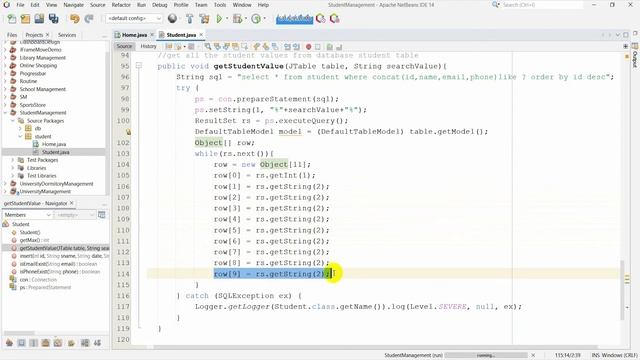Click the Previous Bookmark icon
The width and height of the screenshot is (640, 360).
[256, 47]
